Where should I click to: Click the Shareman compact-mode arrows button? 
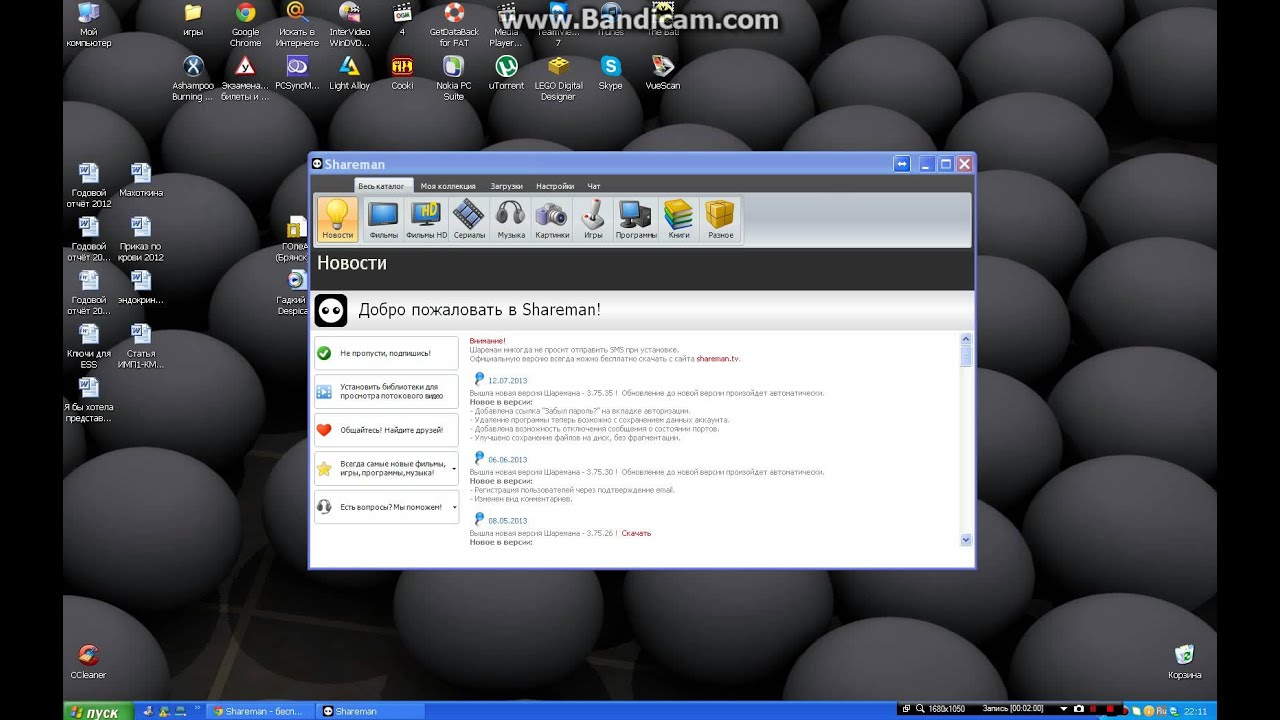901,164
